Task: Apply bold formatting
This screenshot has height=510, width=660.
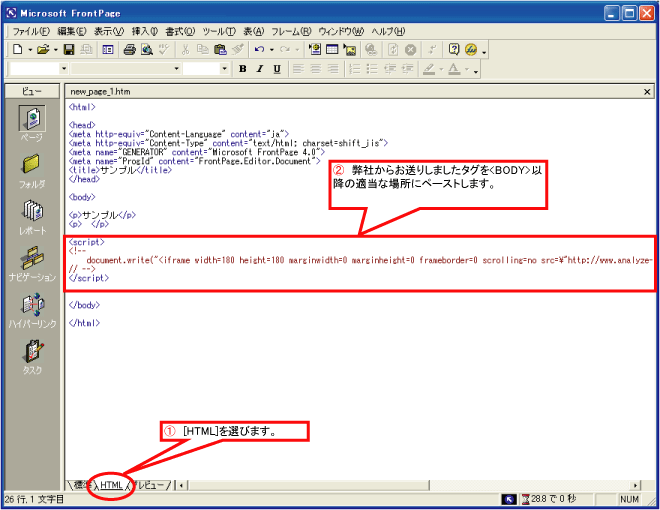Action: point(242,69)
